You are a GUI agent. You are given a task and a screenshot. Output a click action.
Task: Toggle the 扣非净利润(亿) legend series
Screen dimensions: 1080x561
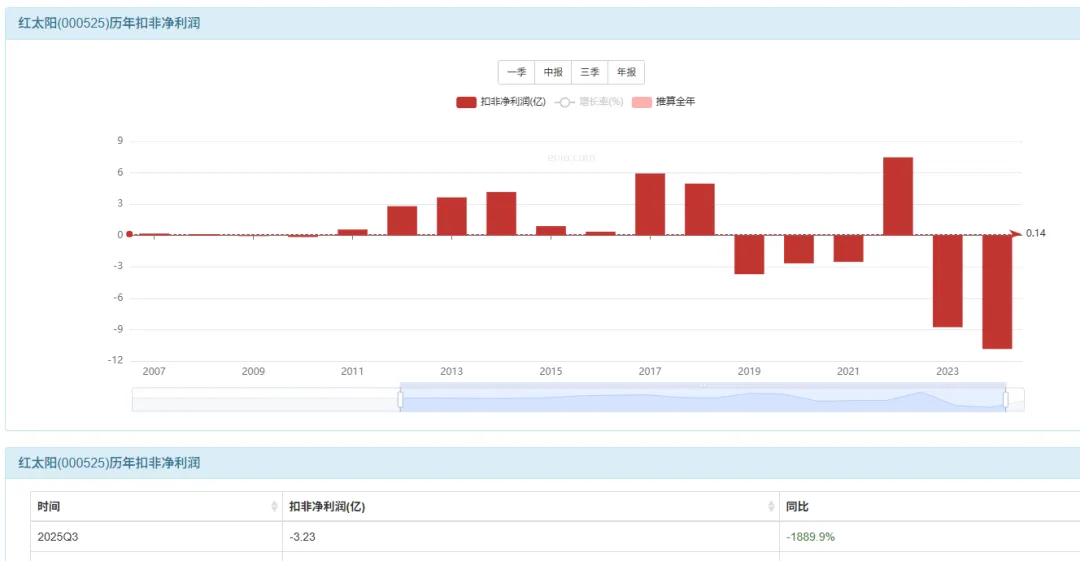[501, 102]
